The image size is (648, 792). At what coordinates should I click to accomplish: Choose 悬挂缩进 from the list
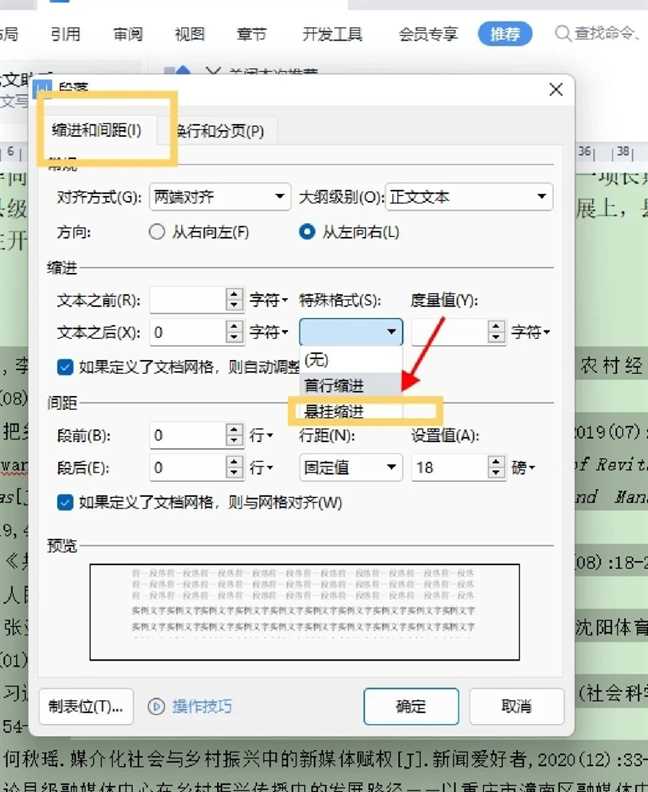pos(335,410)
